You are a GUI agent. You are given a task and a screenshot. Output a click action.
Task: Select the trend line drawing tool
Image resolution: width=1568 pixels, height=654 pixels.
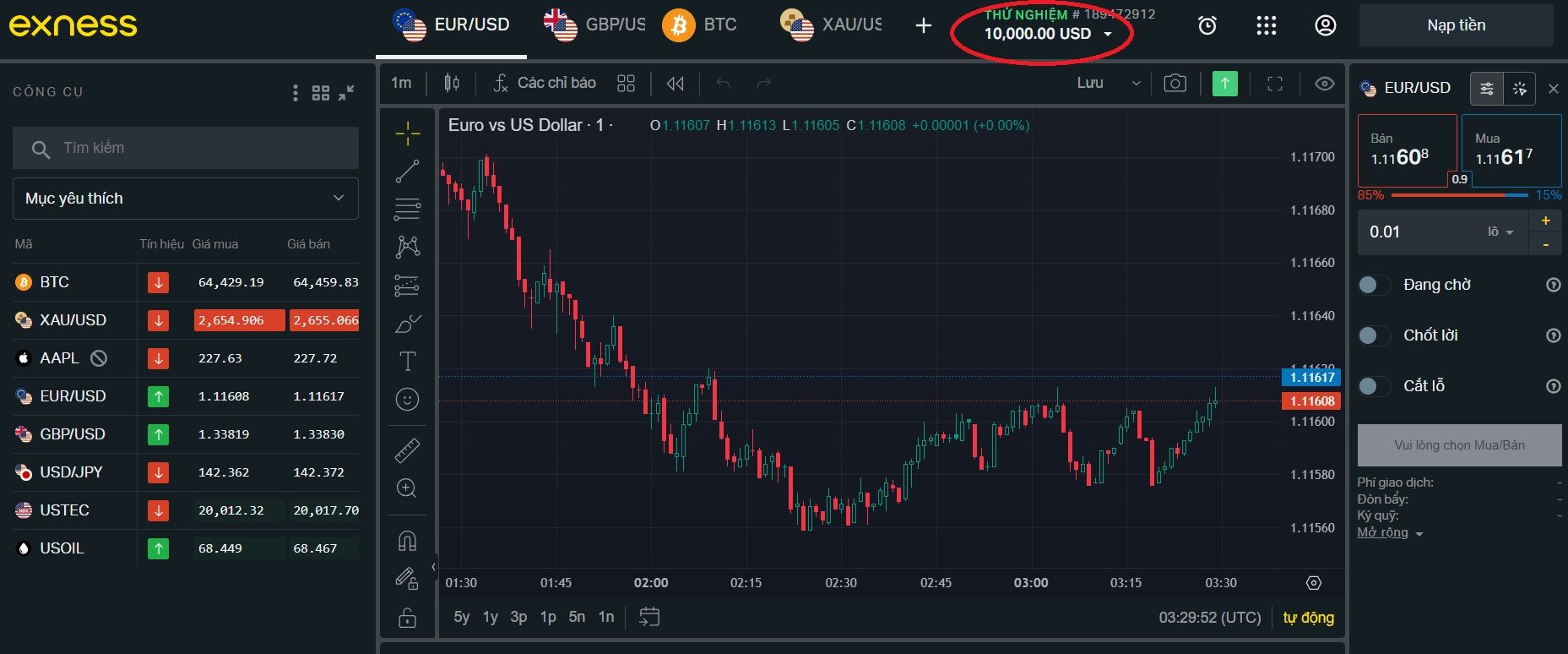[407, 172]
